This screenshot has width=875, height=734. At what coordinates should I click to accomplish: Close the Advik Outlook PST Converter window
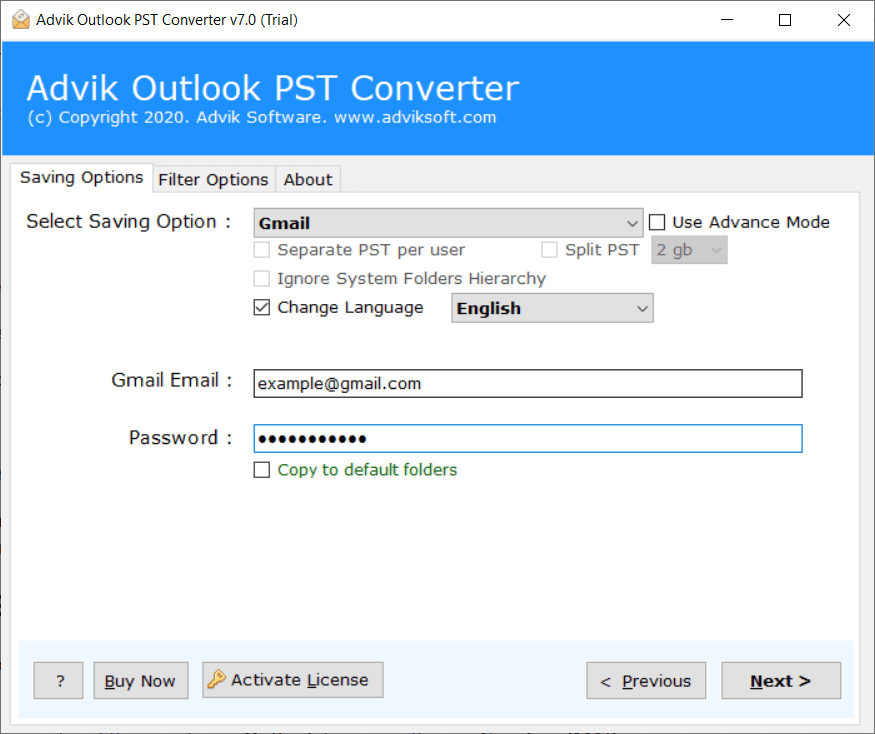(844, 20)
